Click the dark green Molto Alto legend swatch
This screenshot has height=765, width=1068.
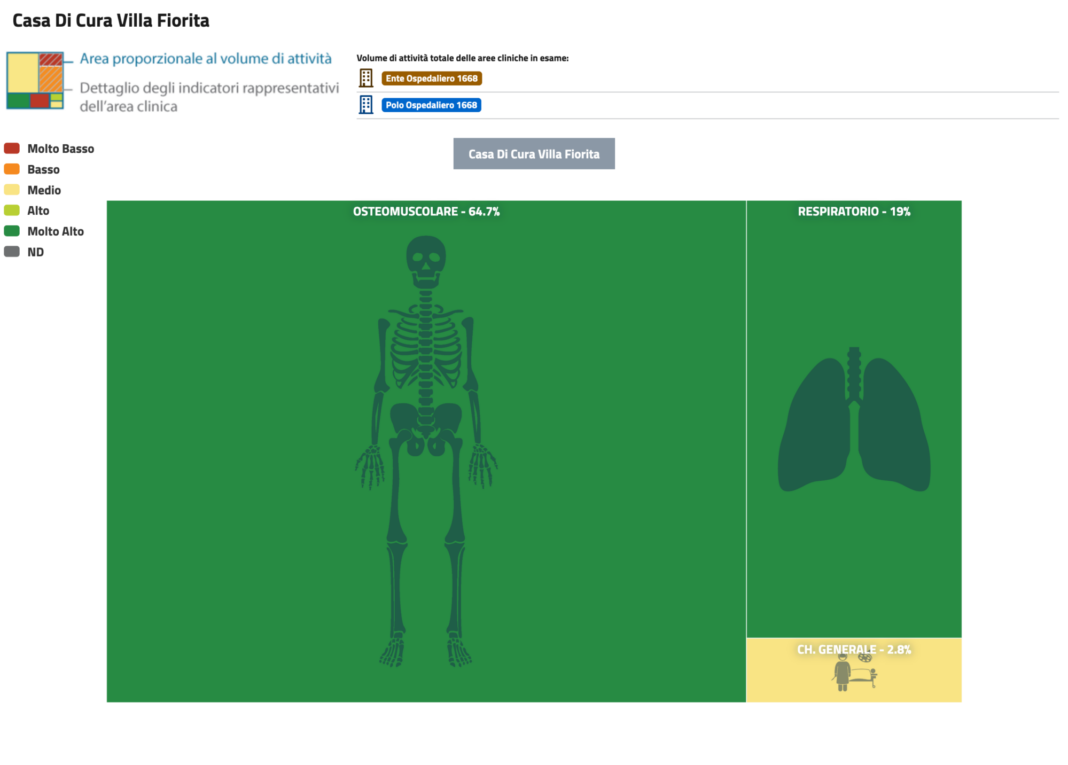click(x=12, y=231)
